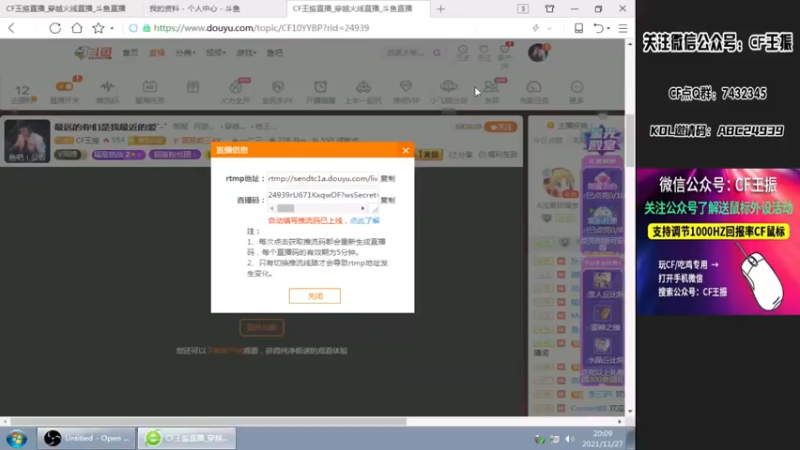Open the Windows Start button
The width and height of the screenshot is (800, 450).
tap(16, 438)
